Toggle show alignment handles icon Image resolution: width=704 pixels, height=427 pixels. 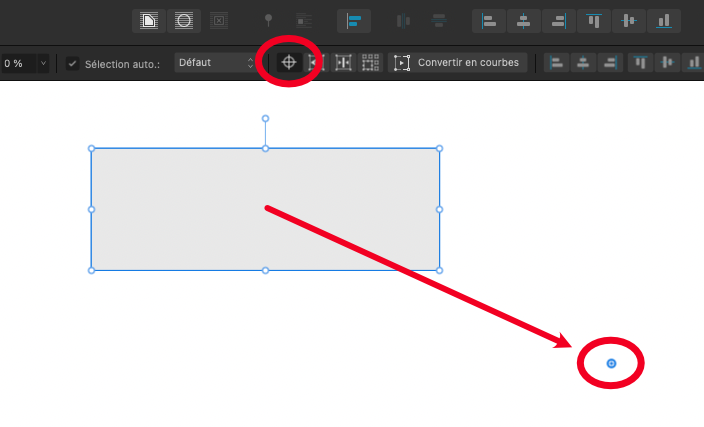(343, 62)
